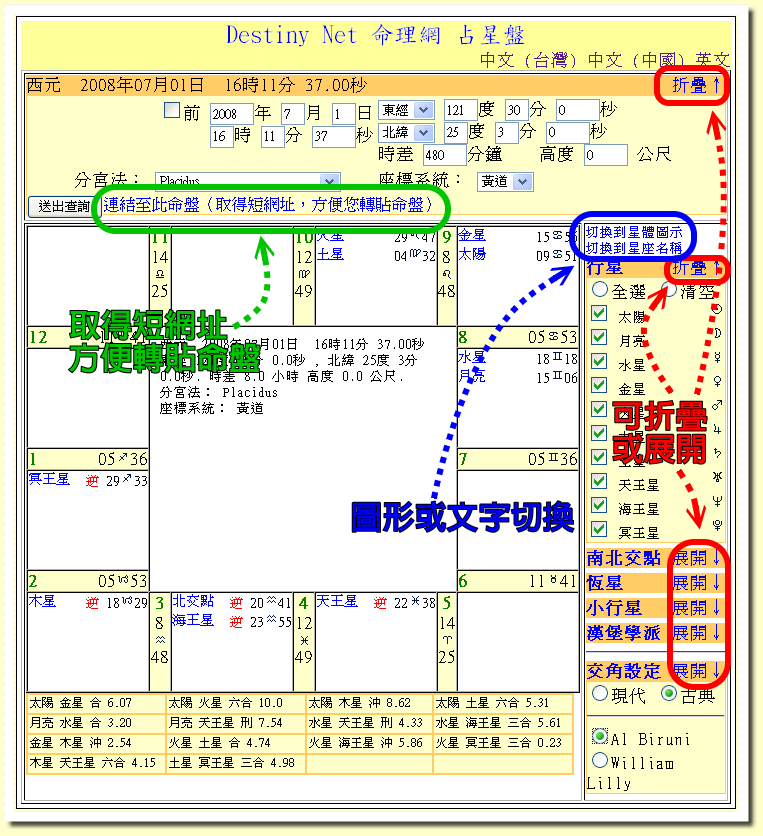Click aspect cell 木星 天王星 六合 4.15
The height and width of the screenshot is (836, 763).
[97, 763]
